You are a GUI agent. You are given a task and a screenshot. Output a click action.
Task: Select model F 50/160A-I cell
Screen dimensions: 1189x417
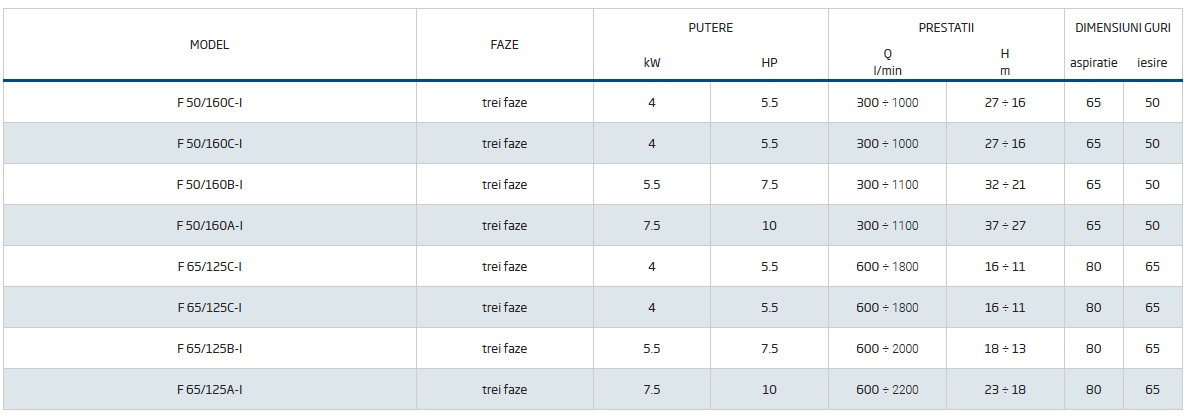(209, 226)
